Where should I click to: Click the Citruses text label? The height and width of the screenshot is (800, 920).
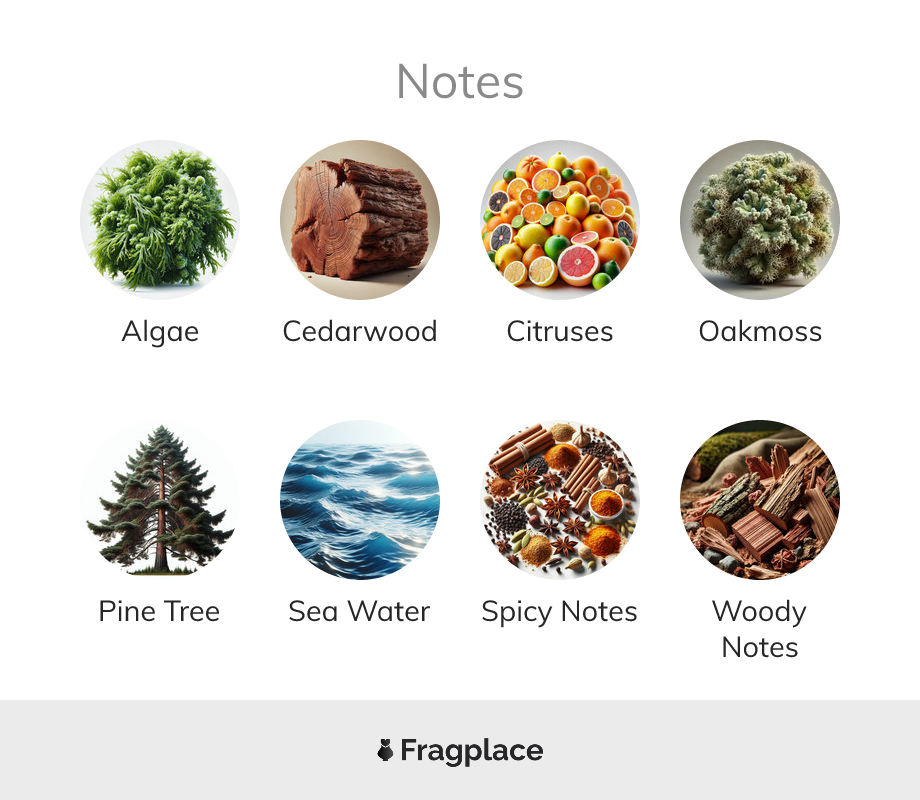tap(560, 331)
